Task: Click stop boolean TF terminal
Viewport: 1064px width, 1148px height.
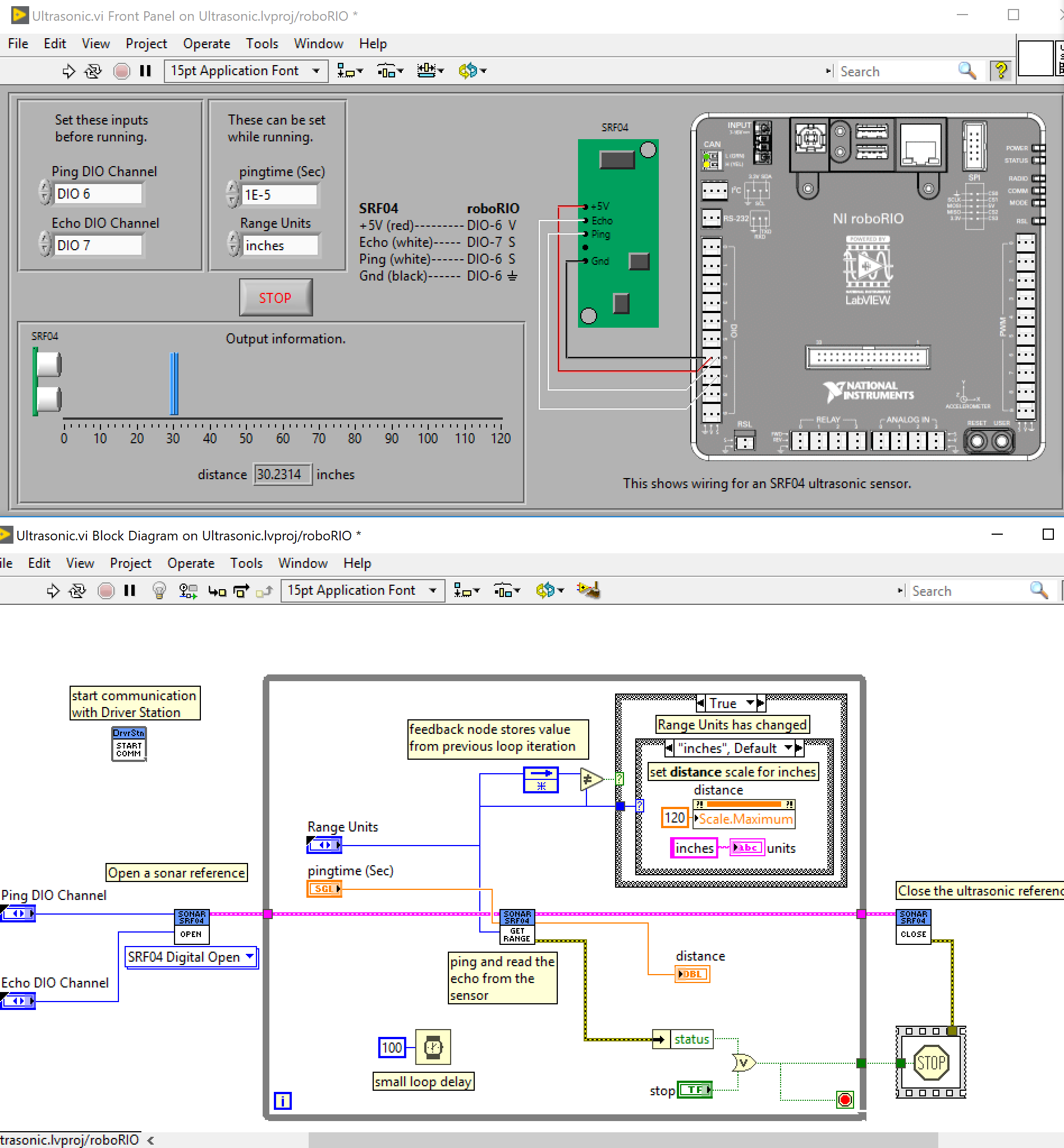Action: coord(695,1090)
